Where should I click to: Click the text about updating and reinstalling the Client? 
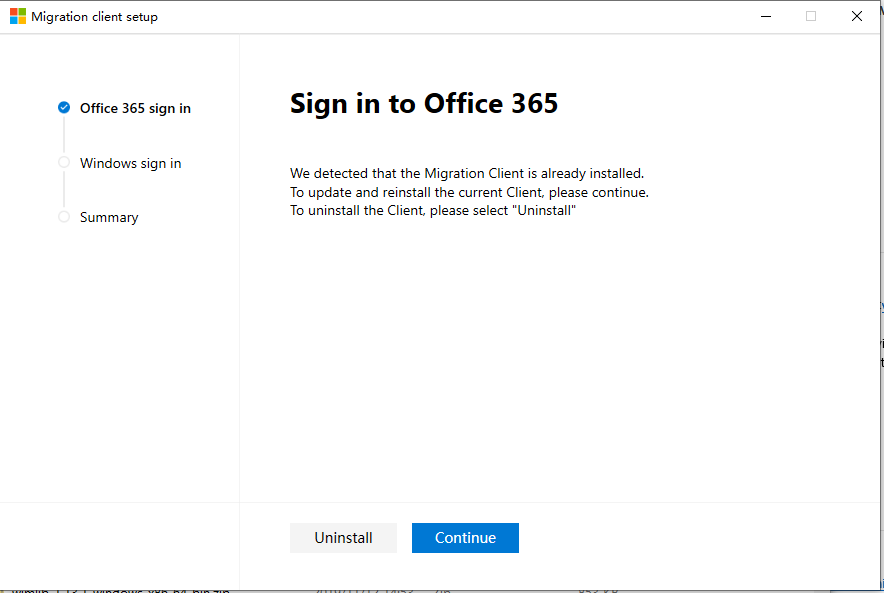tap(469, 192)
